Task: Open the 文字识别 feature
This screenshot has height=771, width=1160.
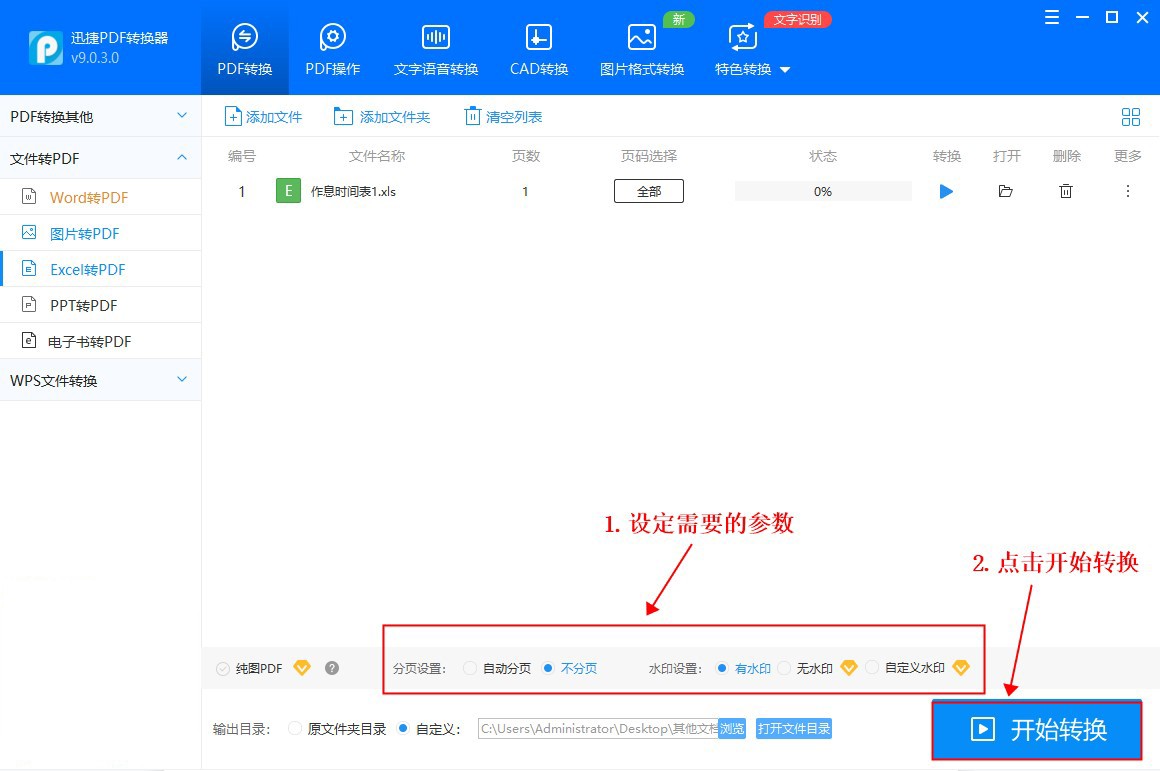Action: (797, 18)
